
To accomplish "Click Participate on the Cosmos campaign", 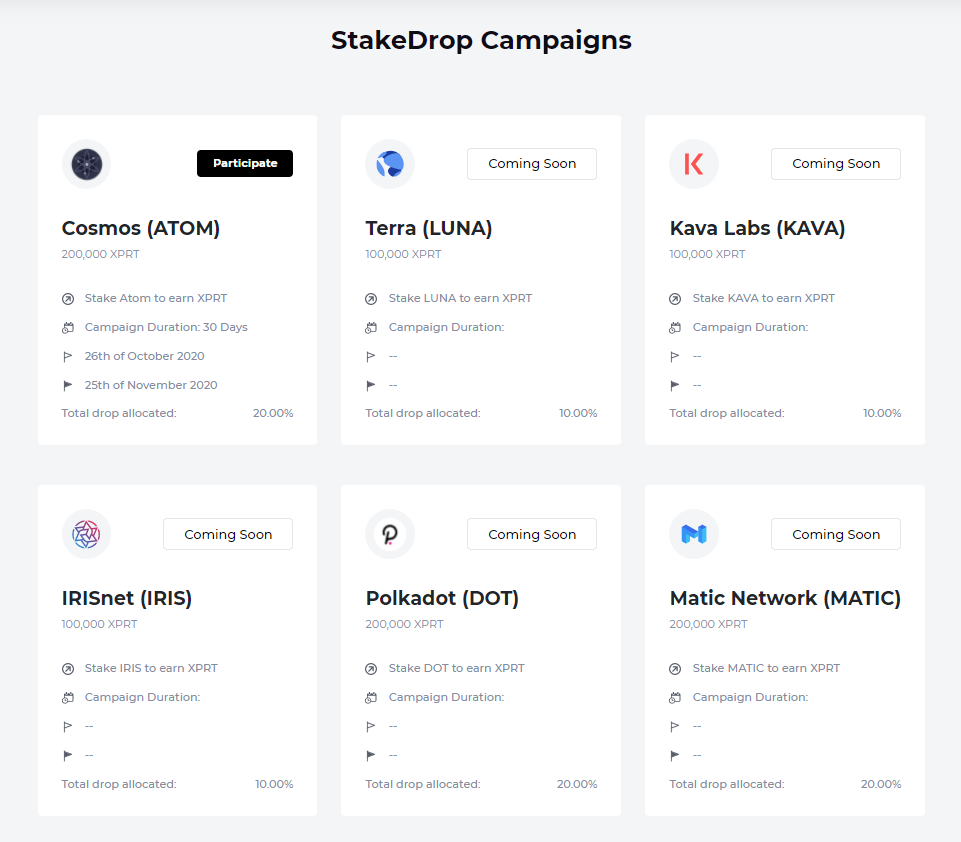I will 245,164.
